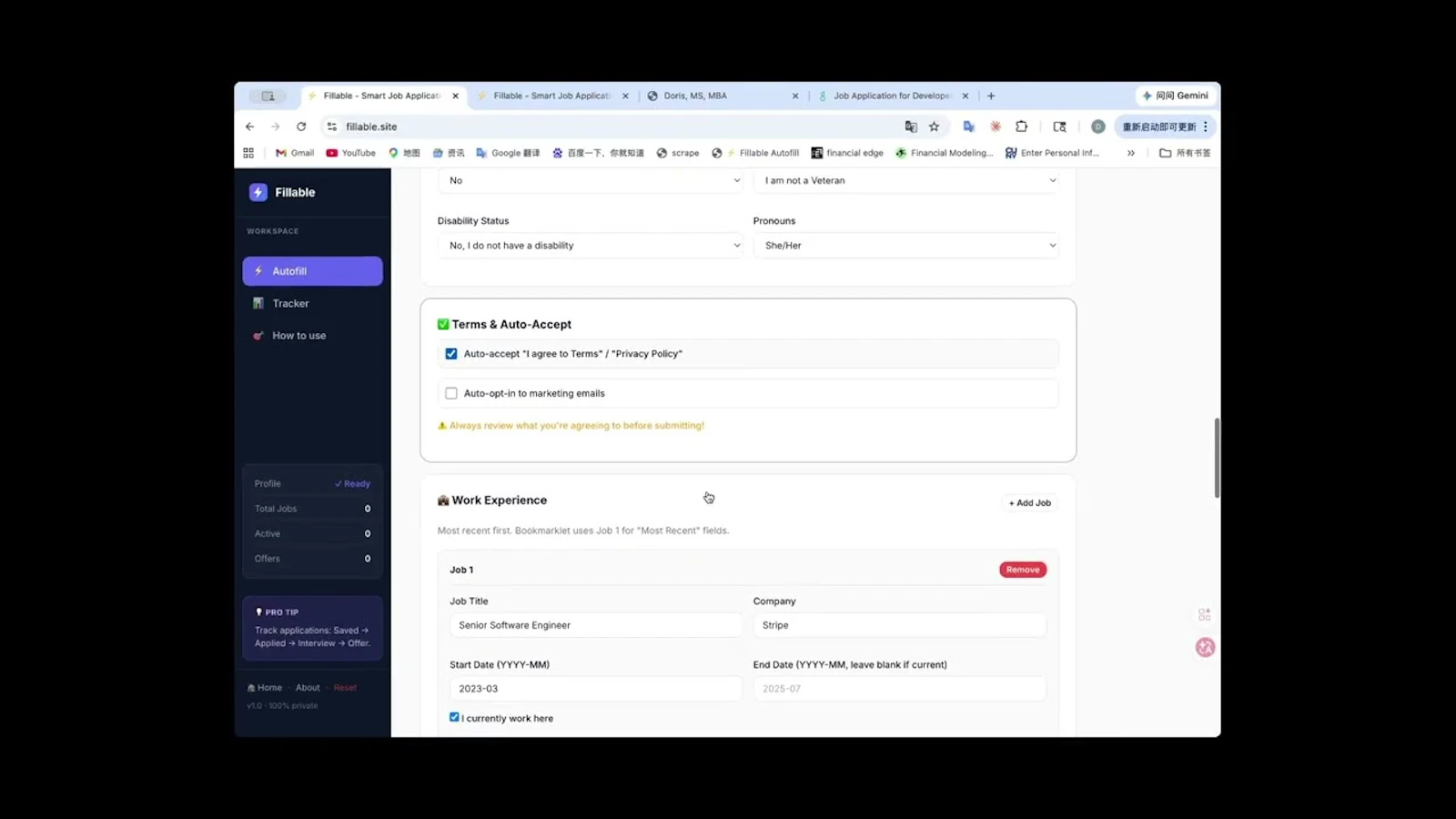Show more bookmarks with the double chevron
This screenshot has height=819, width=1456.
tap(1131, 153)
